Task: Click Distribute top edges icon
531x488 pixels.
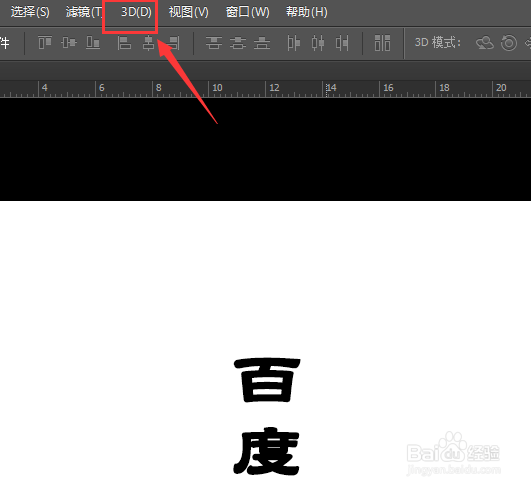Action: [214, 43]
